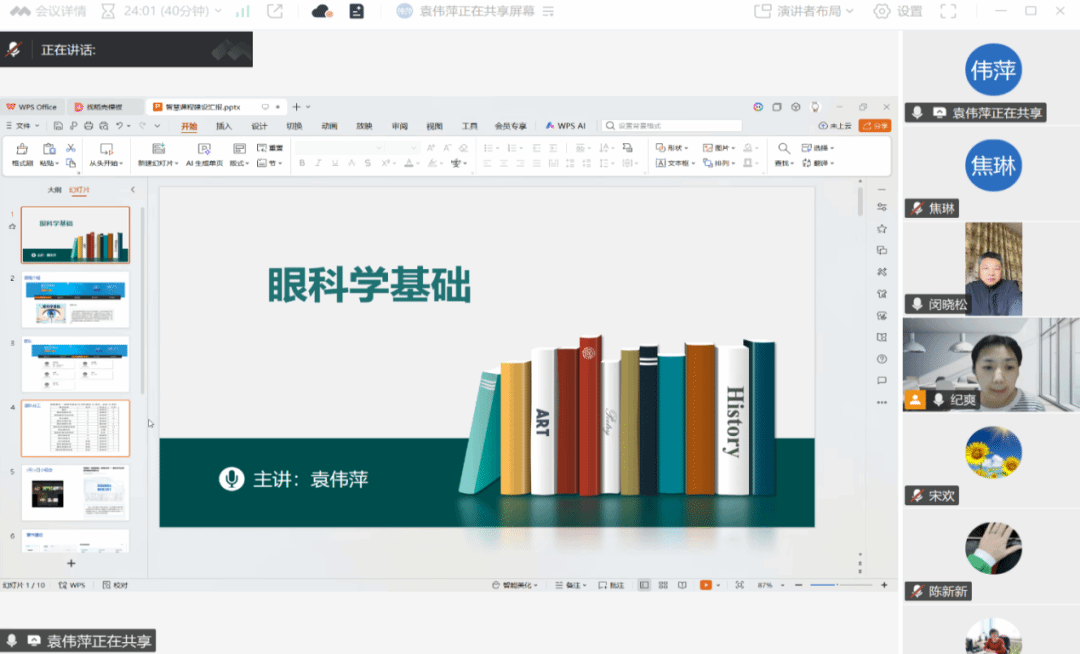Click the orange 分享 share button

[x=874, y=126]
